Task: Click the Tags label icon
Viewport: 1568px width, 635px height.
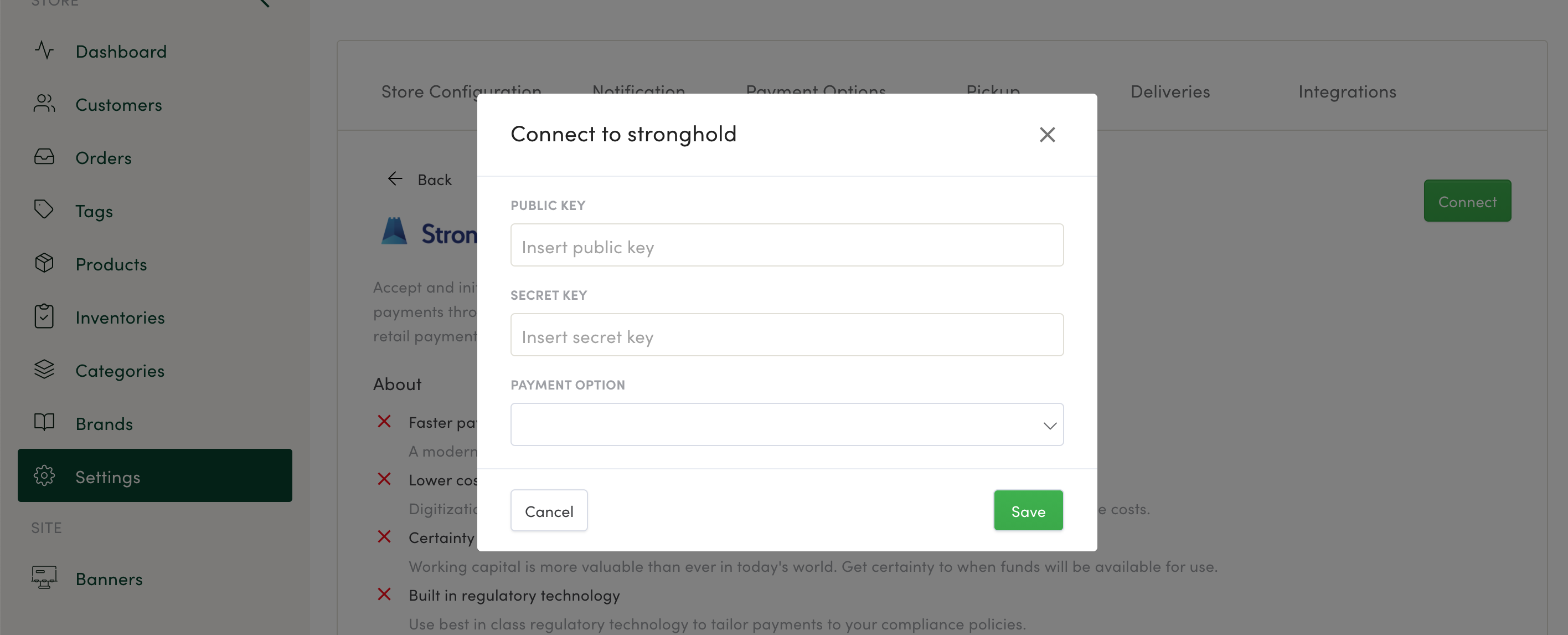Action: click(44, 210)
